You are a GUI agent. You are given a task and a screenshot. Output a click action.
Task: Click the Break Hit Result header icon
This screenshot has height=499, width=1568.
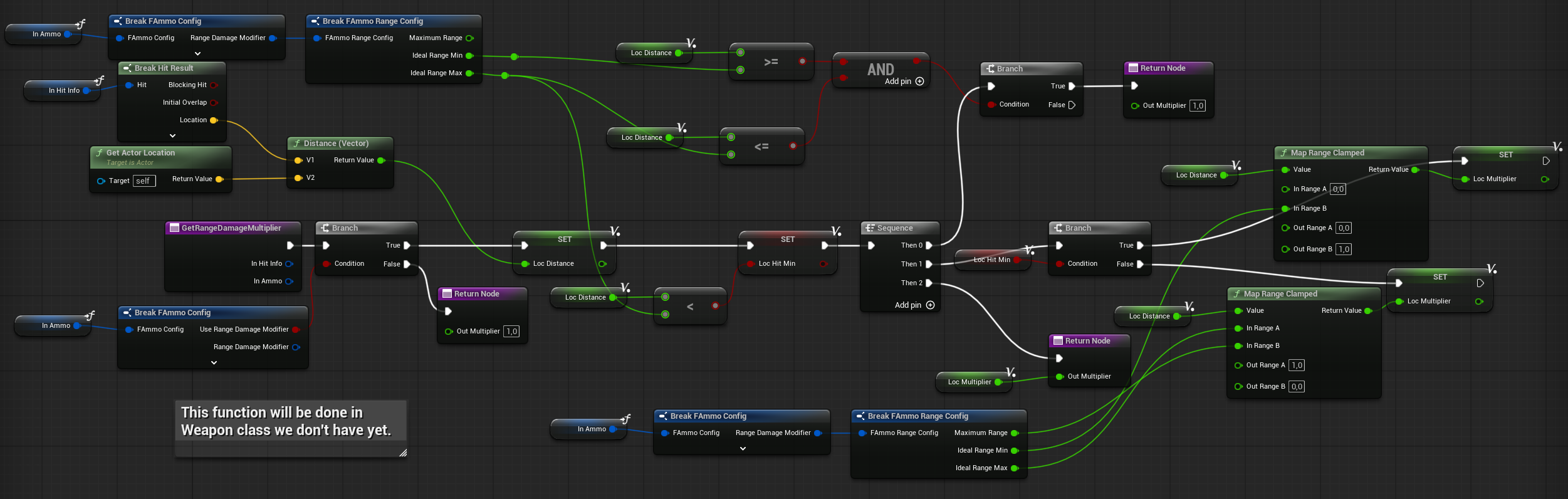tap(127, 68)
